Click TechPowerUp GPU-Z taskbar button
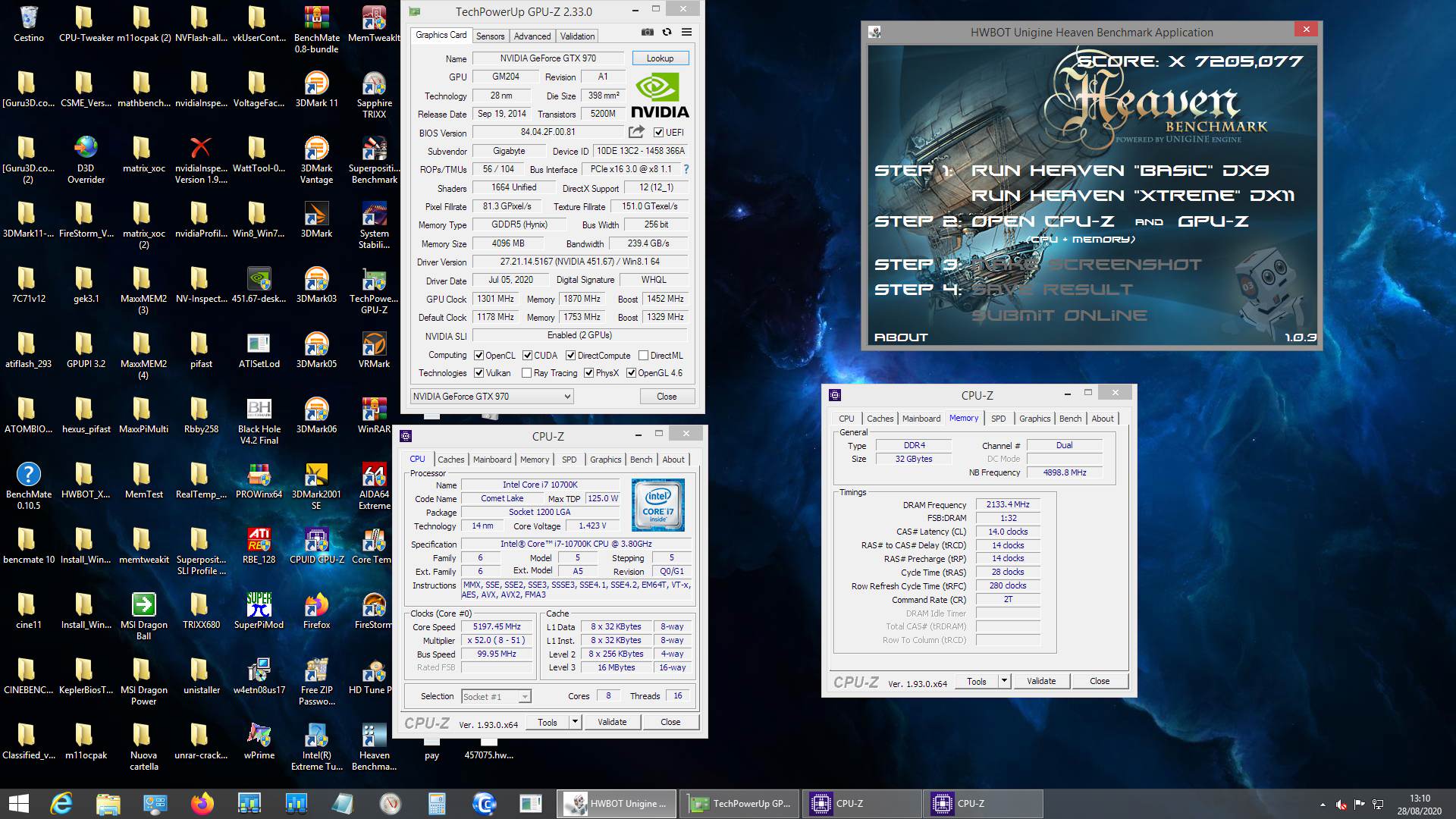Viewport: 1456px width, 819px height. point(739,804)
